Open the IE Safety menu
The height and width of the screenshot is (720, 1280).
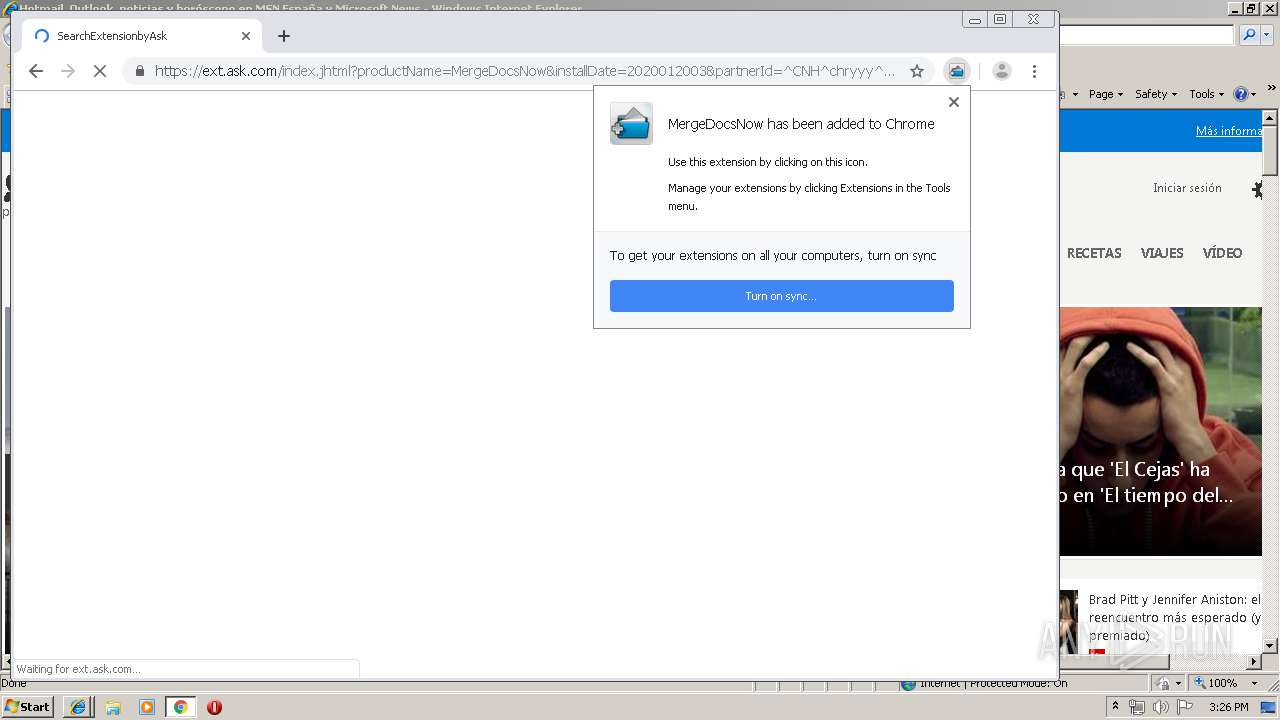point(1155,94)
